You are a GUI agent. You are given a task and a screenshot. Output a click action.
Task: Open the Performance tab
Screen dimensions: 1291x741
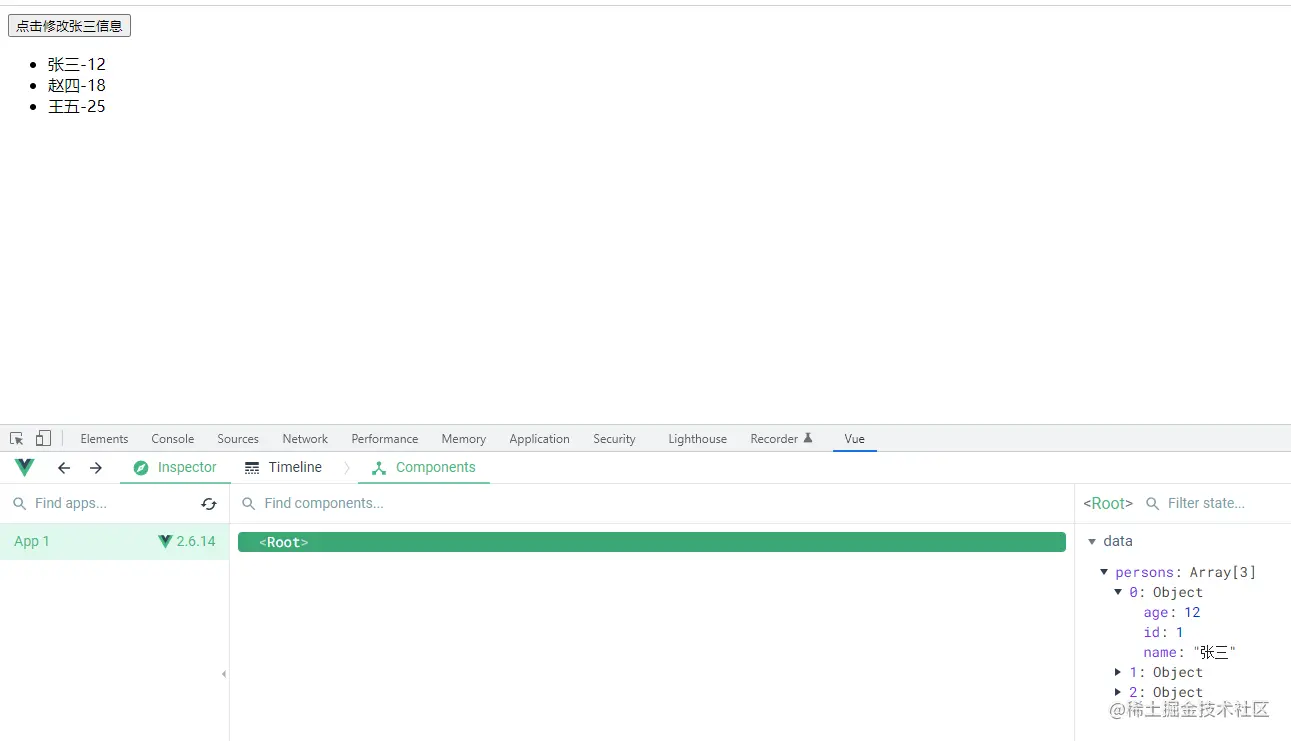tap(385, 439)
